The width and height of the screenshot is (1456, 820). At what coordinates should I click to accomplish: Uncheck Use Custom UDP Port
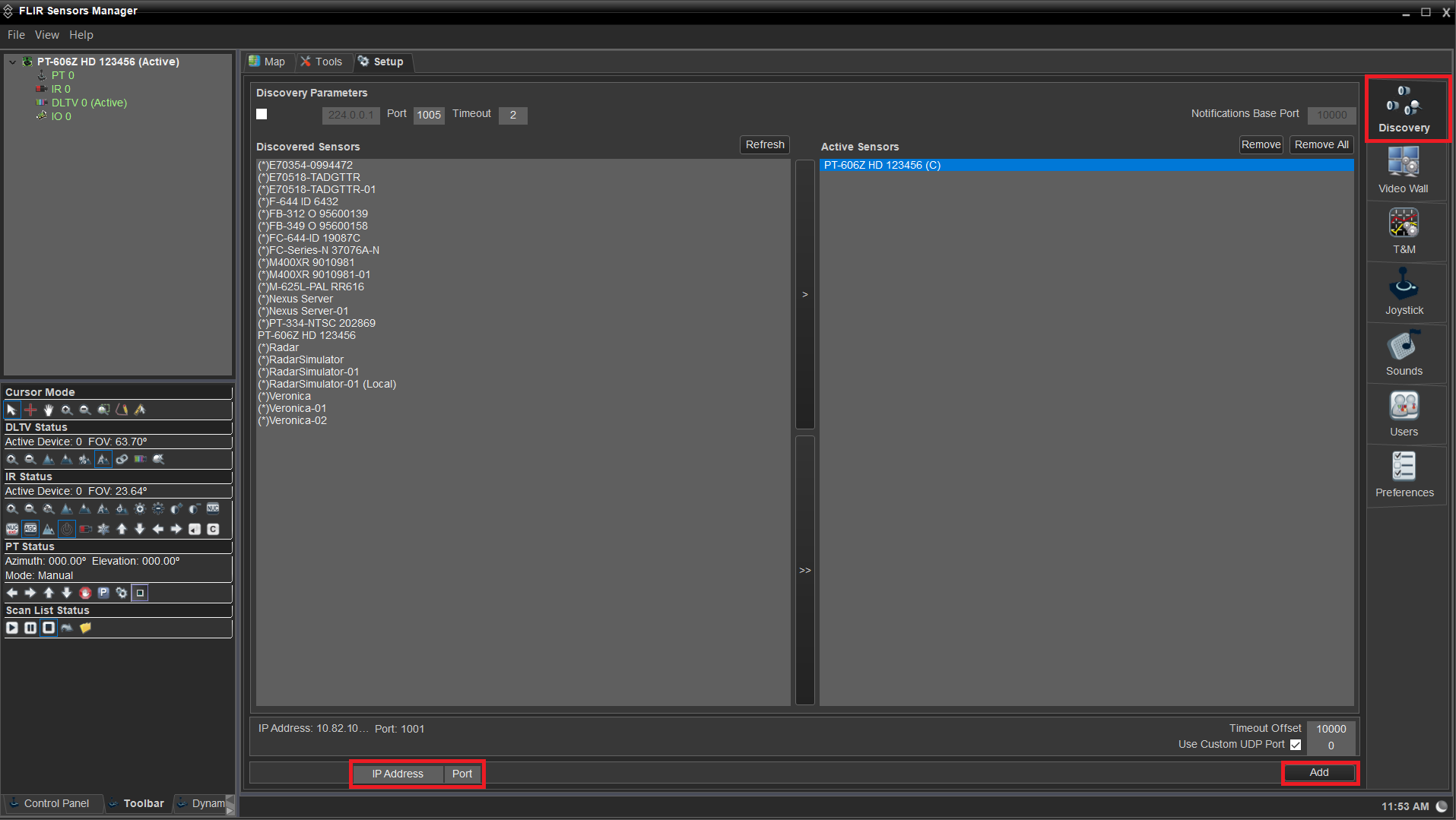tap(1296, 745)
